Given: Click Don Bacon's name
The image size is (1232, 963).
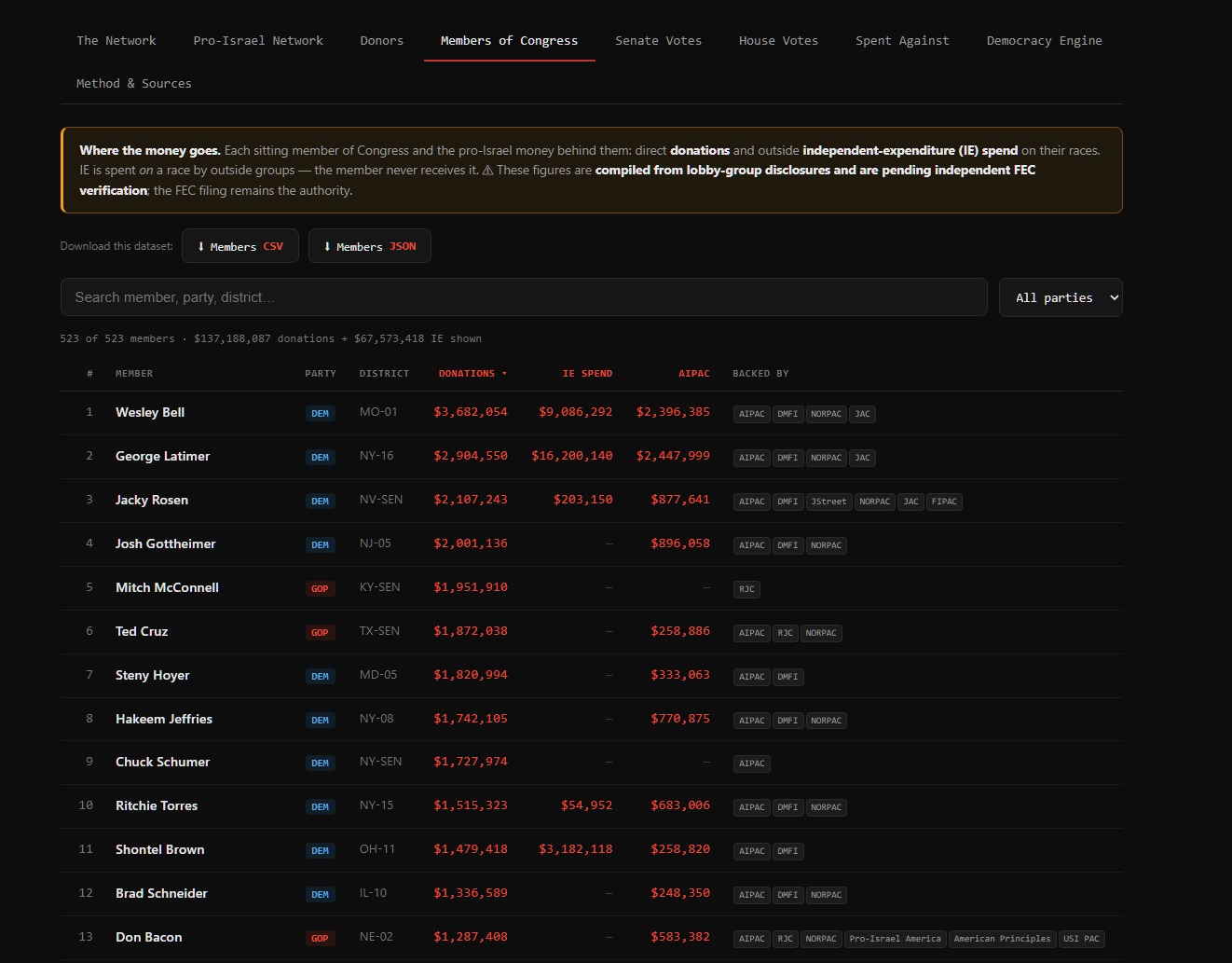Looking at the screenshot, I should (149, 937).
